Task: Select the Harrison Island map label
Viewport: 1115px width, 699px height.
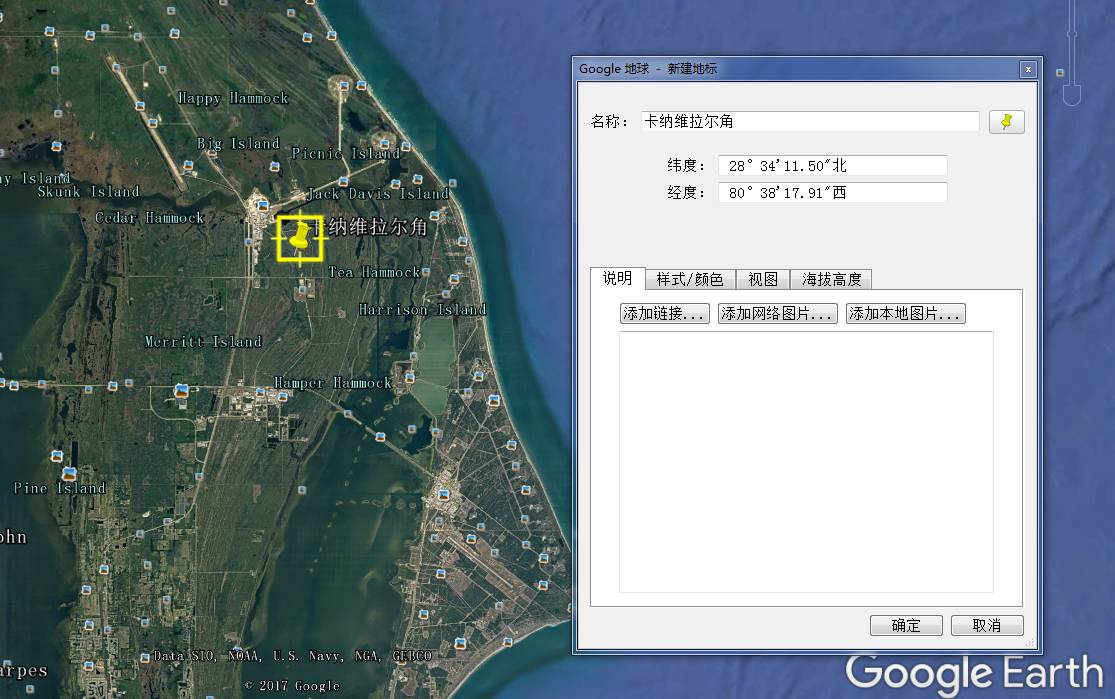Action: 423,309
